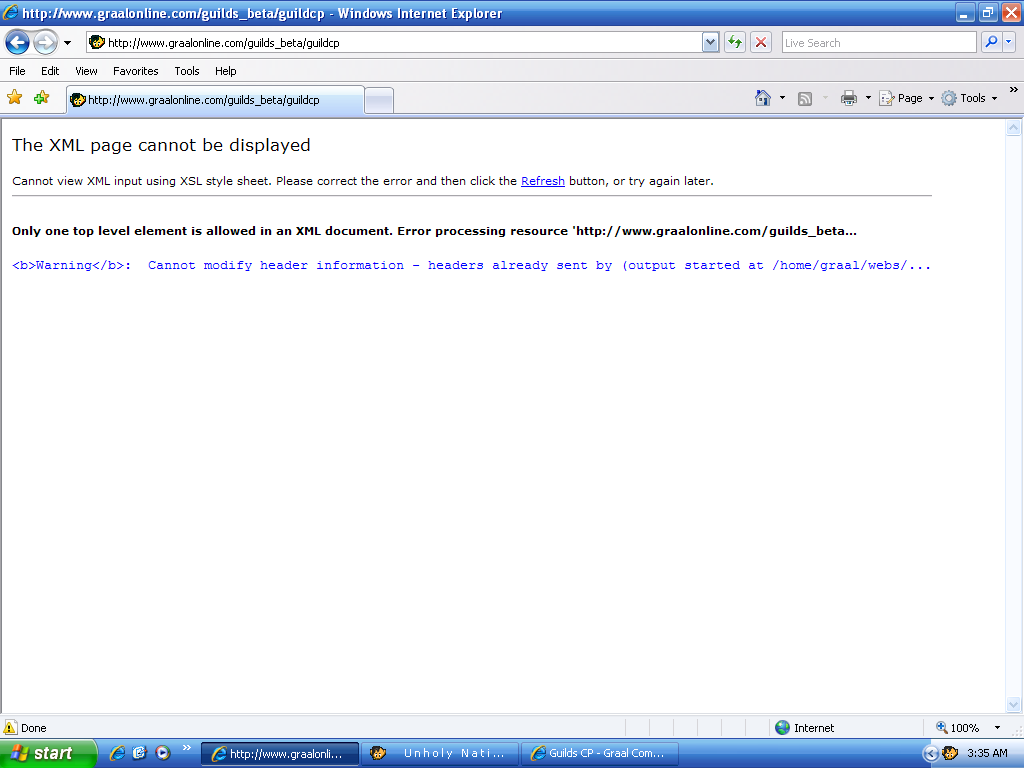This screenshot has height=768, width=1024.
Task: Follow the Refresh link in error message
Action: (543, 181)
